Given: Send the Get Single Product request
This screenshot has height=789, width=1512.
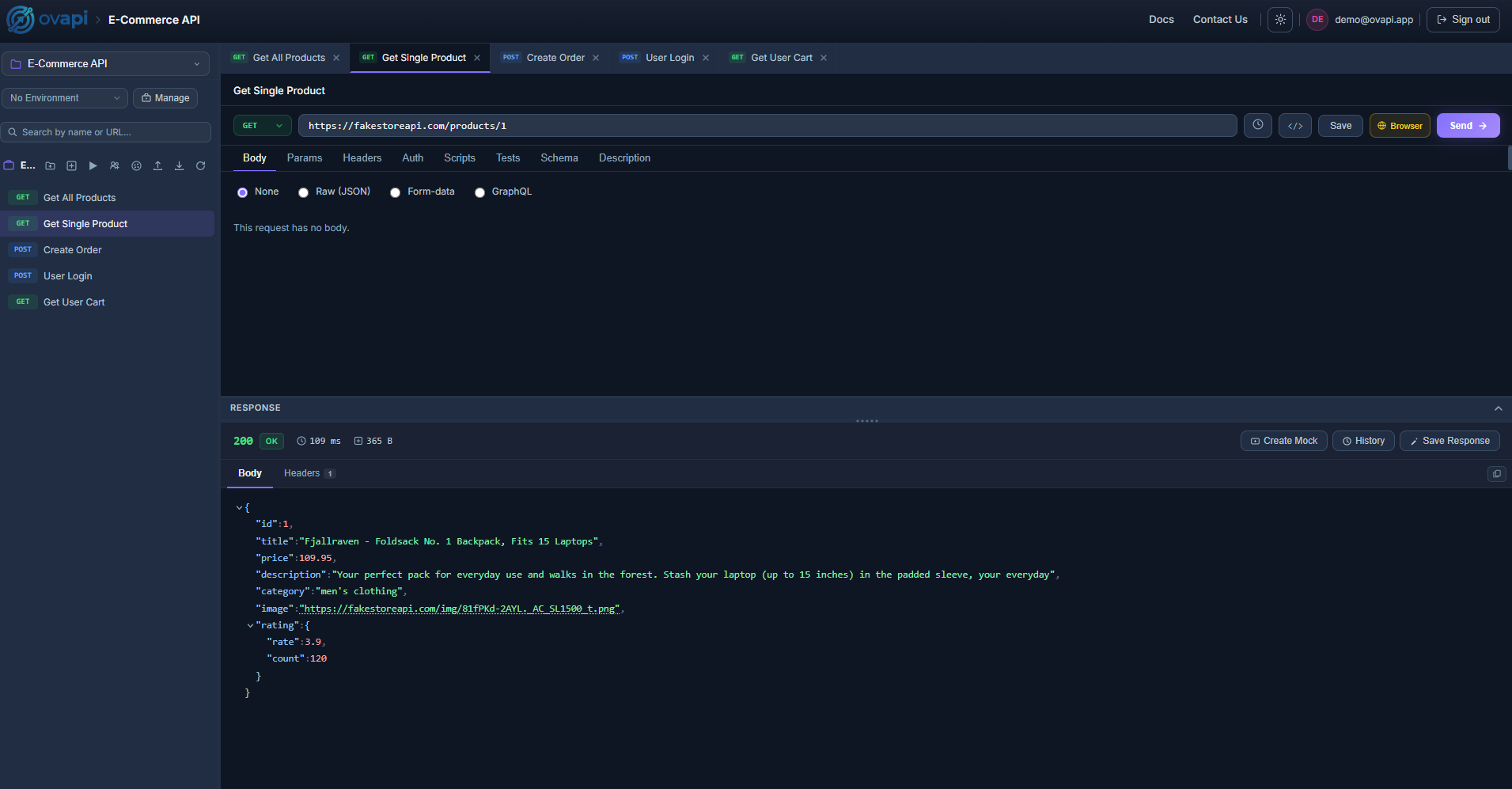Looking at the screenshot, I should pyautogui.click(x=1467, y=125).
